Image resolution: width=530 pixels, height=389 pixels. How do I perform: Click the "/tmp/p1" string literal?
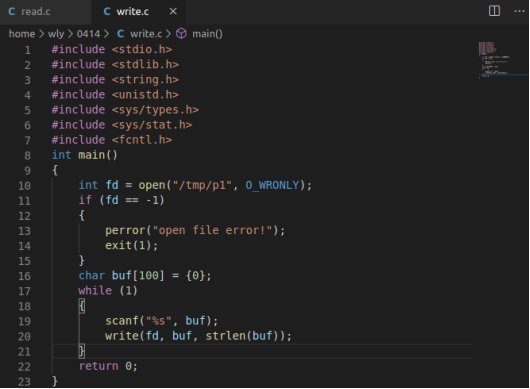click(x=202, y=185)
